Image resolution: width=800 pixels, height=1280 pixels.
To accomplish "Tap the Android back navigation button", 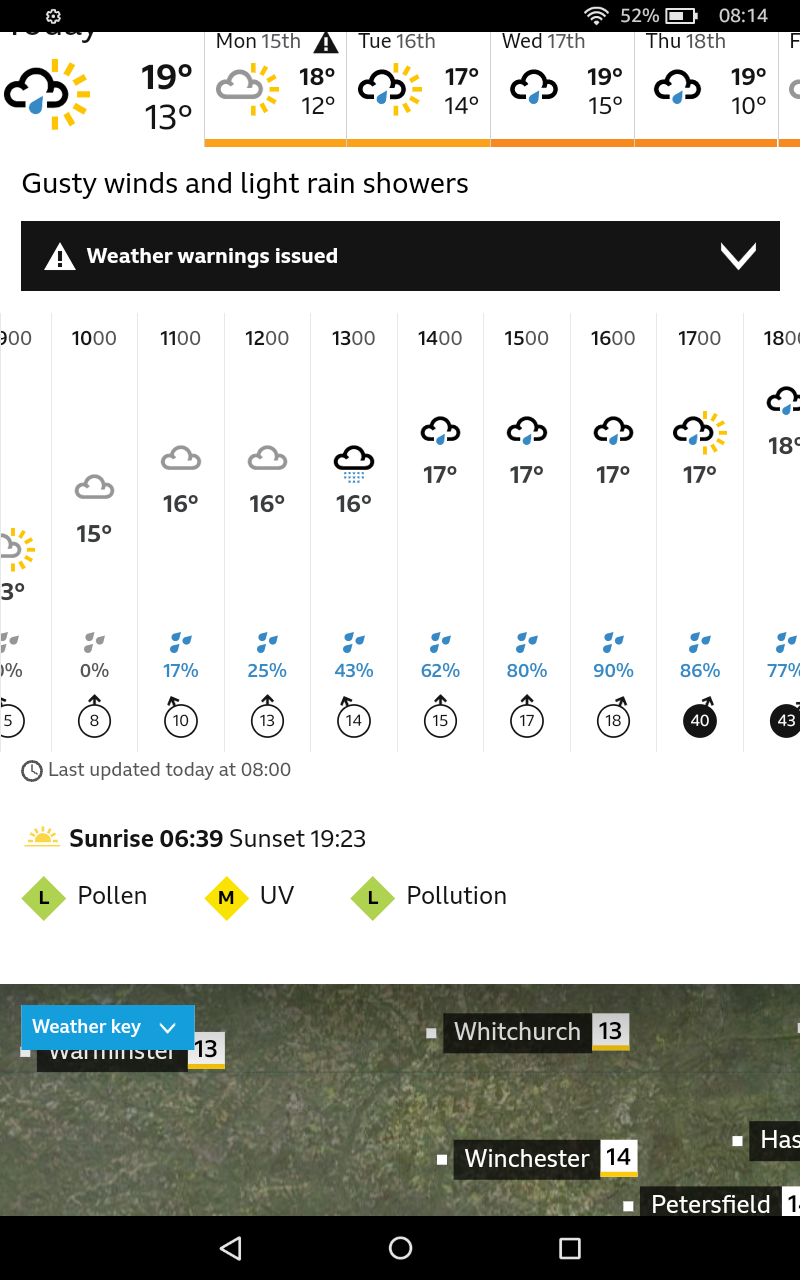I will 231,1248.
